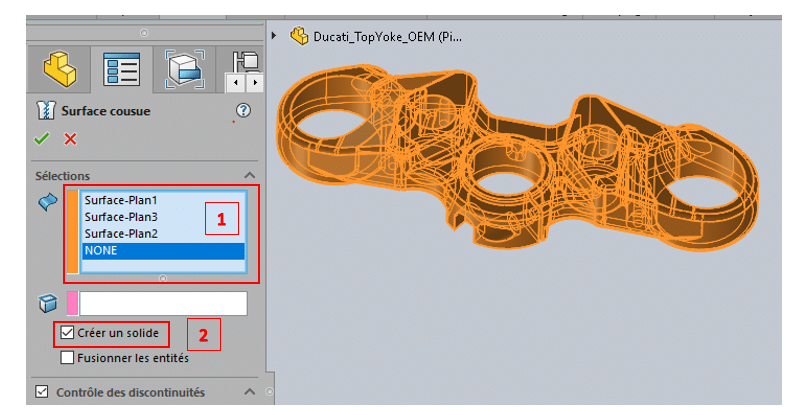Toggle Contrôle des discontinuités checkbox
This screenshot has height=415, width=804.
[42, 392]
